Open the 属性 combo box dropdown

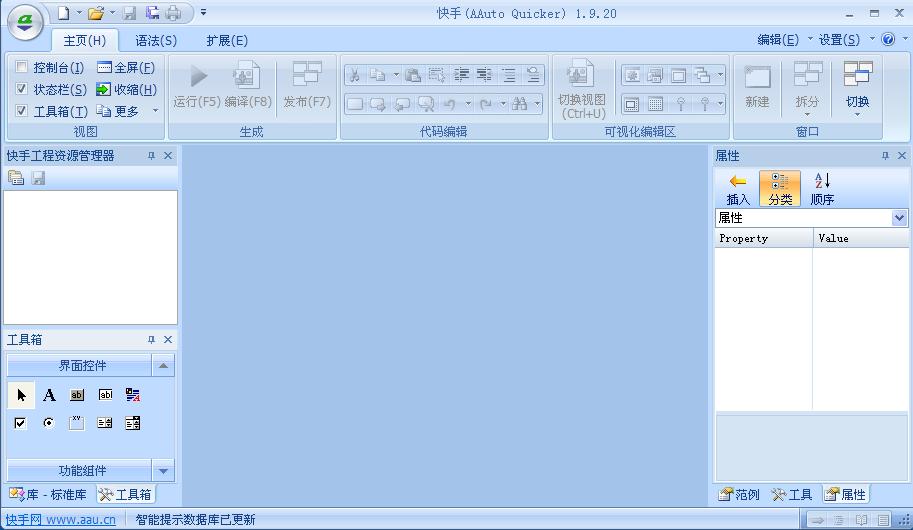(x=899, y=218)
